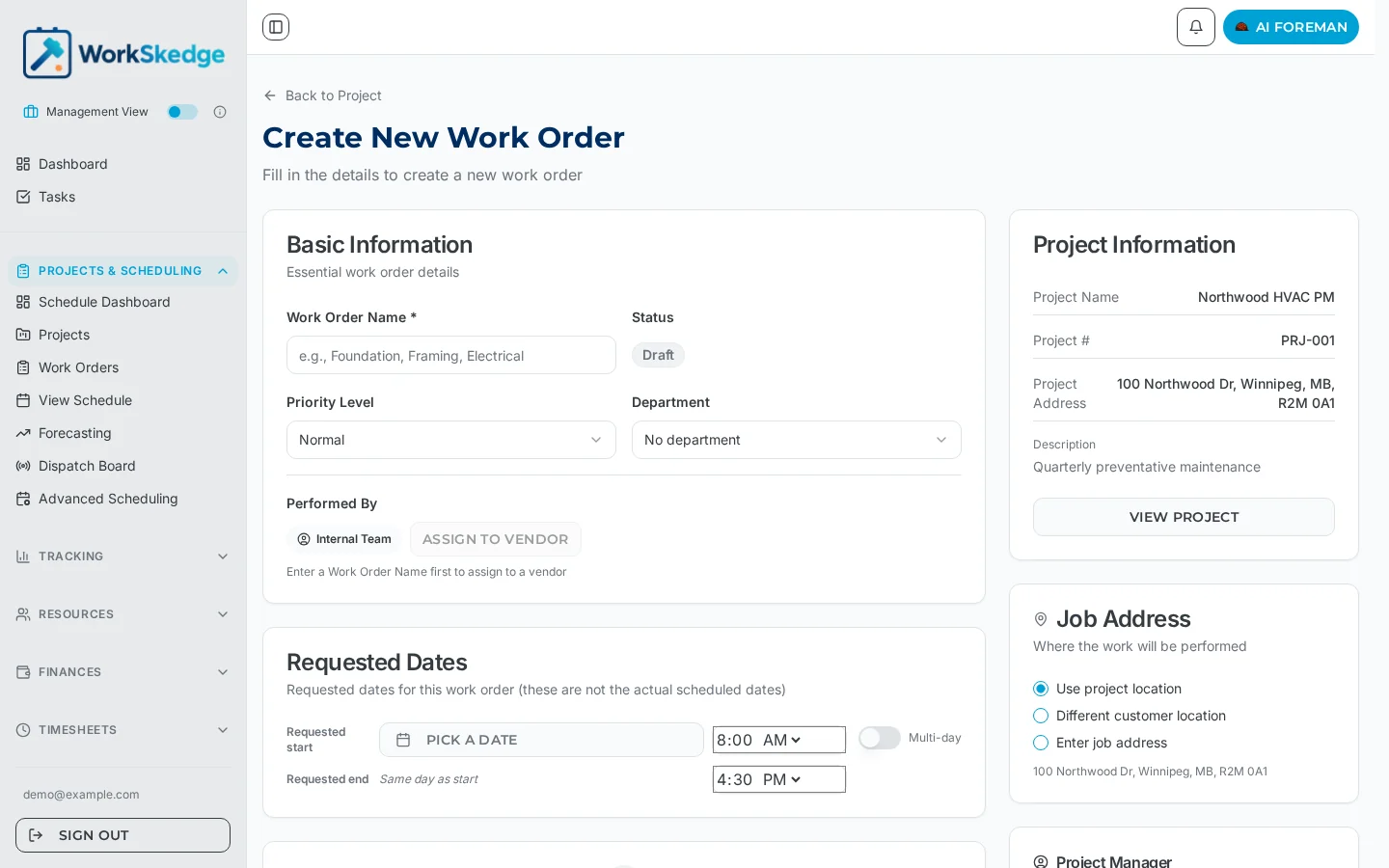Click the Management View info icon

(220, 112)
